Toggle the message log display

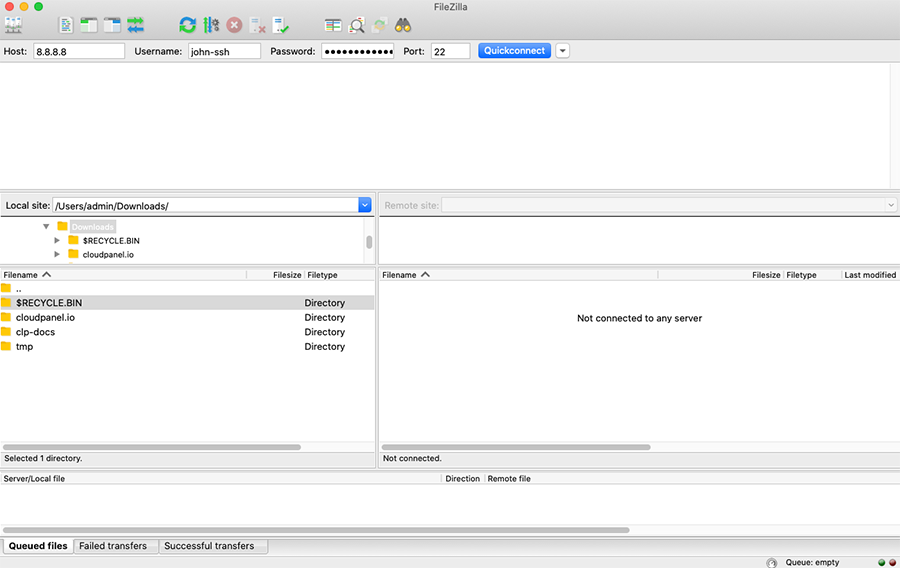66,25
